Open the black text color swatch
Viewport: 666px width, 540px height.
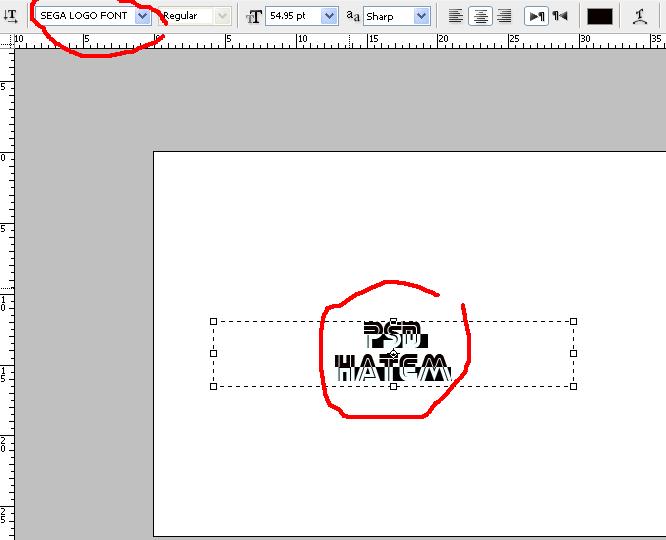599,16
